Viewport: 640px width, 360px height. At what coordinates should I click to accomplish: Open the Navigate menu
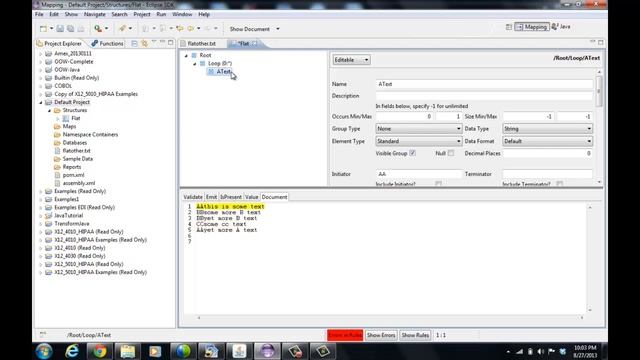tap(95, 14)
